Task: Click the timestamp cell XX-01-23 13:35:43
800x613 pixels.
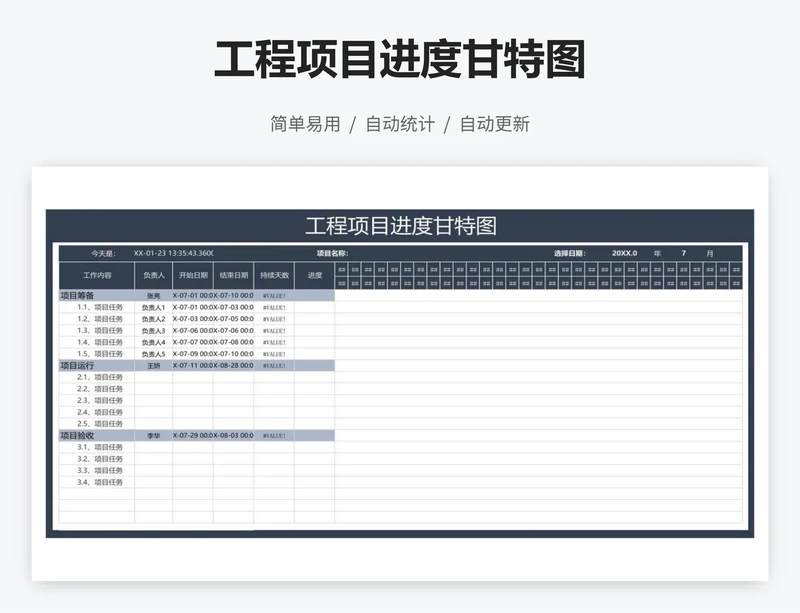Action: [173, 254]
